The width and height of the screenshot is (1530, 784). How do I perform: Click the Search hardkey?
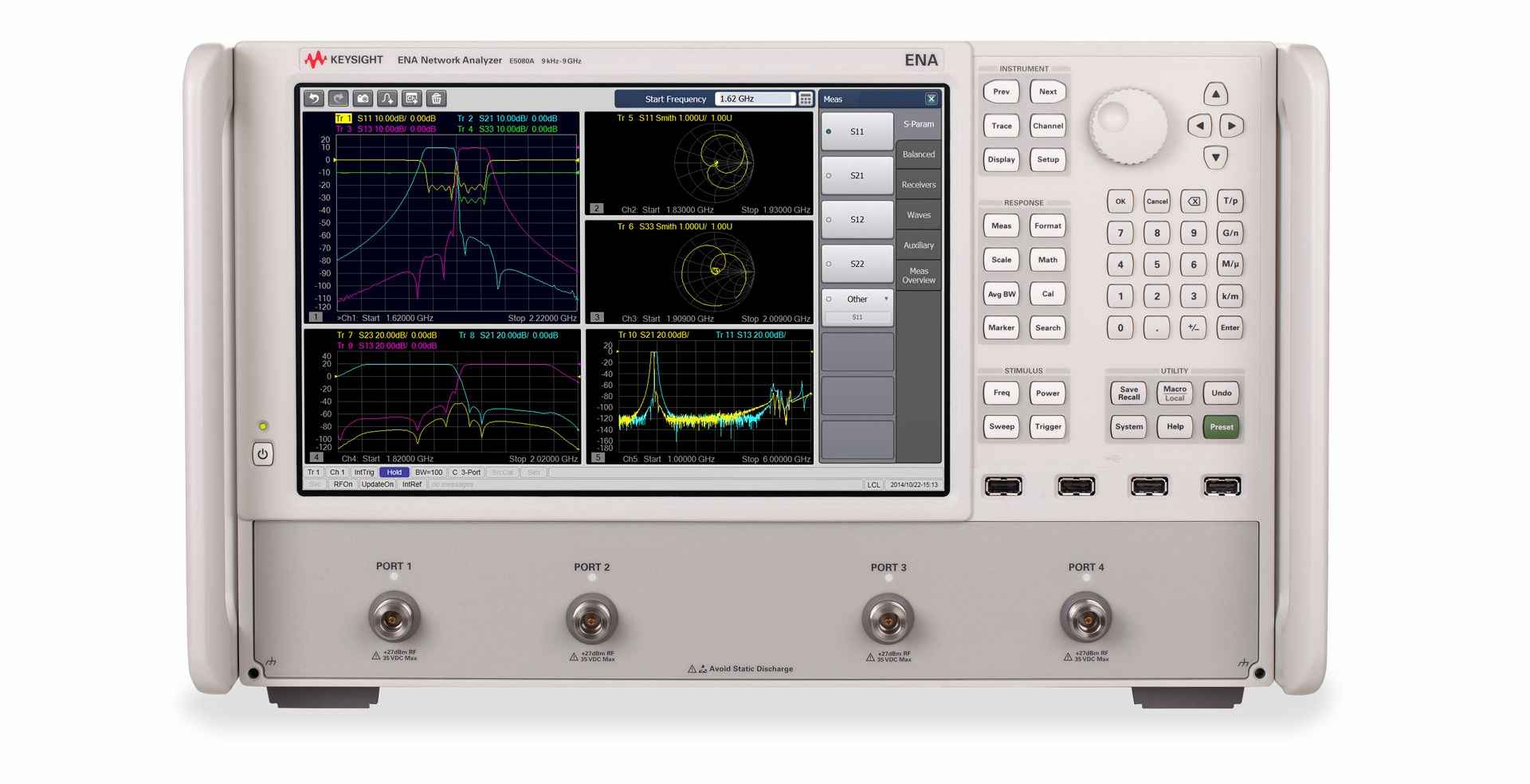click(x=1048, y=327)
